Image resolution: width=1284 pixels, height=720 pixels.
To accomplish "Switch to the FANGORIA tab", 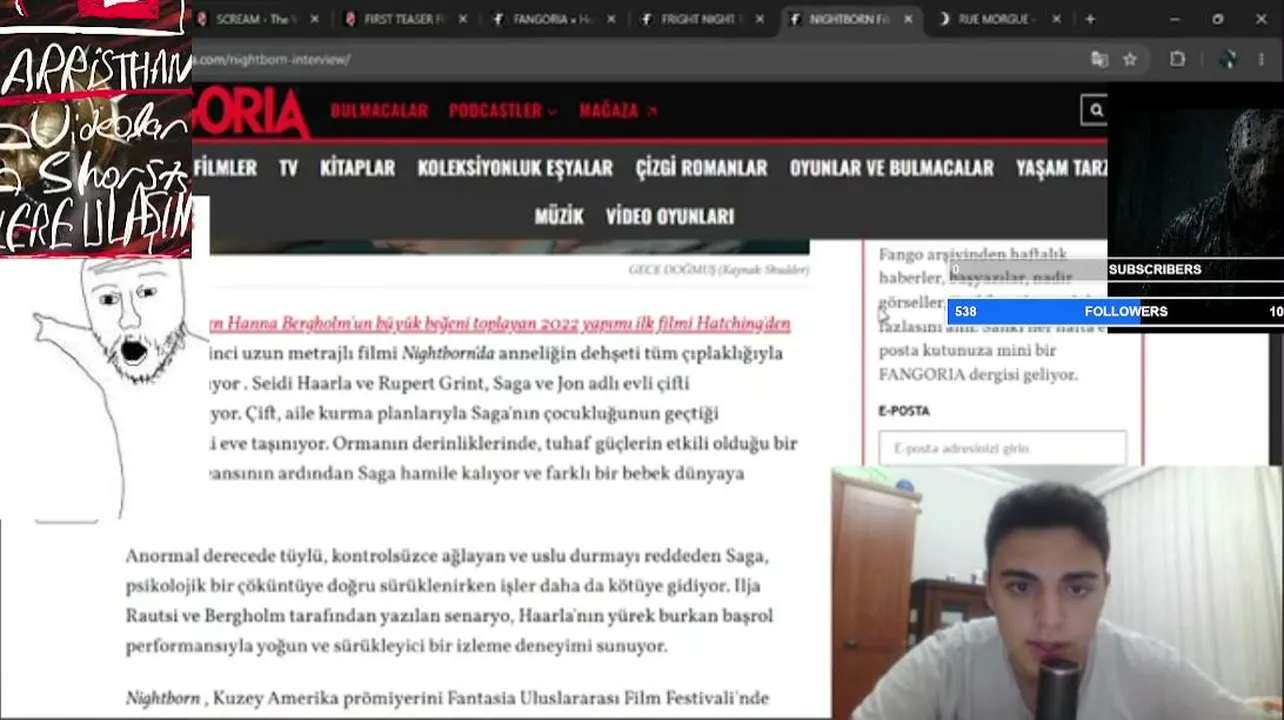I will pyautogui.click(x=553, y=19).
